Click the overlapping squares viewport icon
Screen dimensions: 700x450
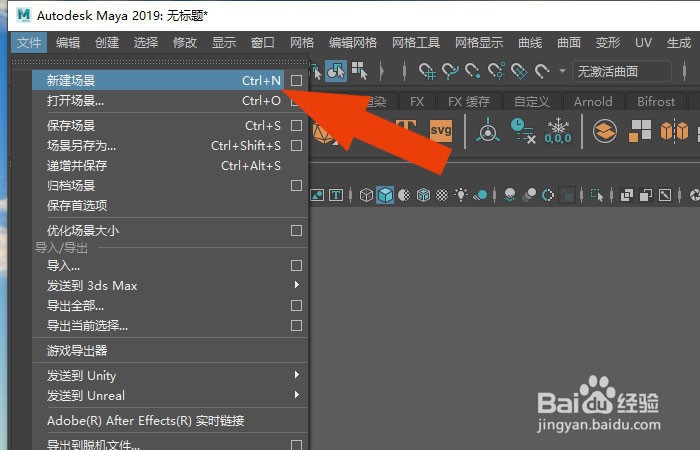tap(627, 195)
